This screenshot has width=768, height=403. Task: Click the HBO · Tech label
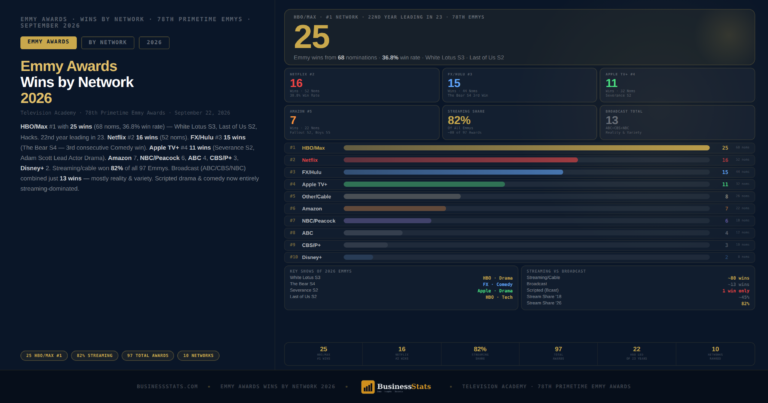(x=499, y=297)
